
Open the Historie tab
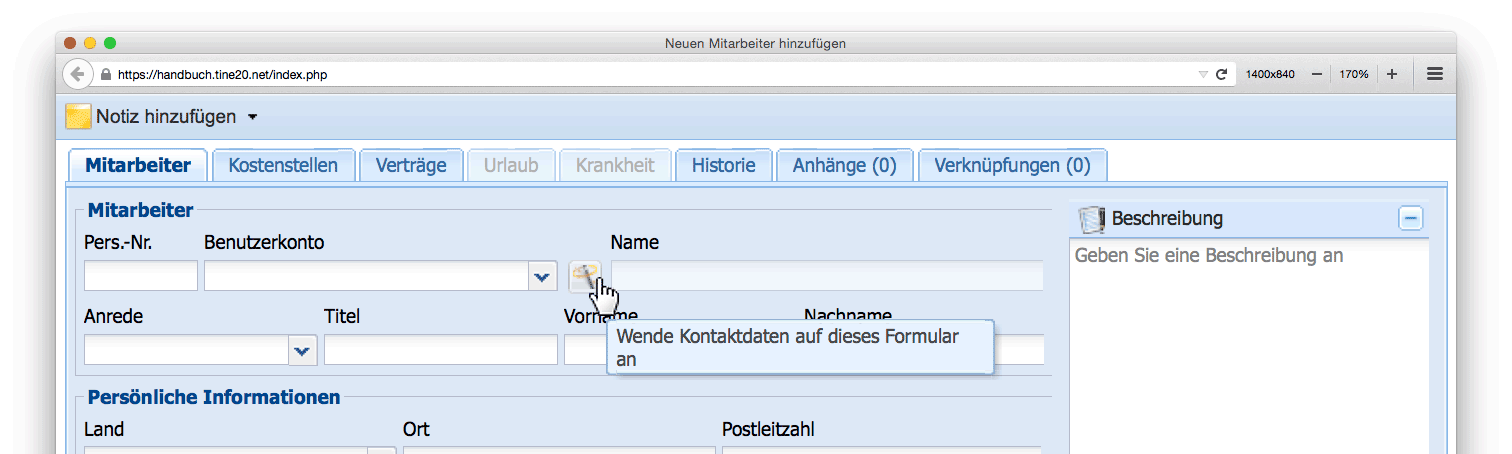tap(724, 165)
